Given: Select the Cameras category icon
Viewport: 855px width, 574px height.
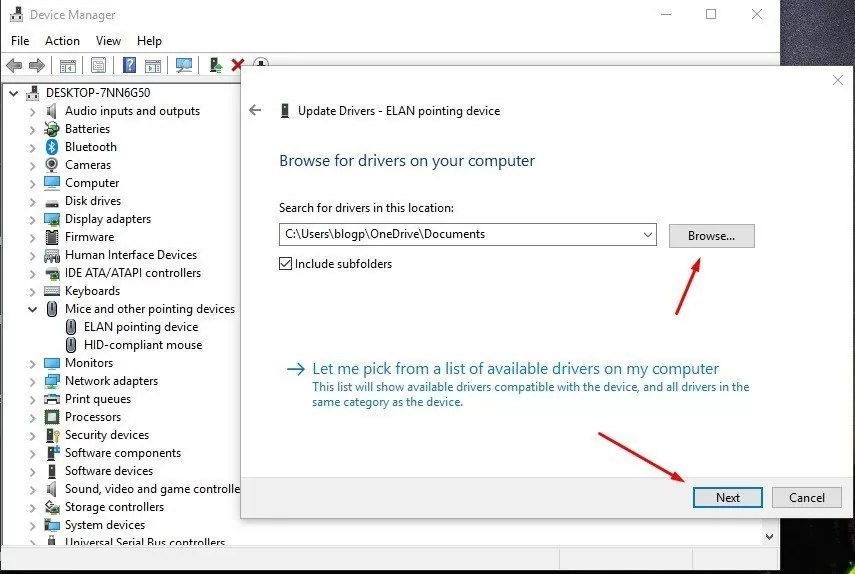Looking at the screenshot, I should [x=52, y=165].
